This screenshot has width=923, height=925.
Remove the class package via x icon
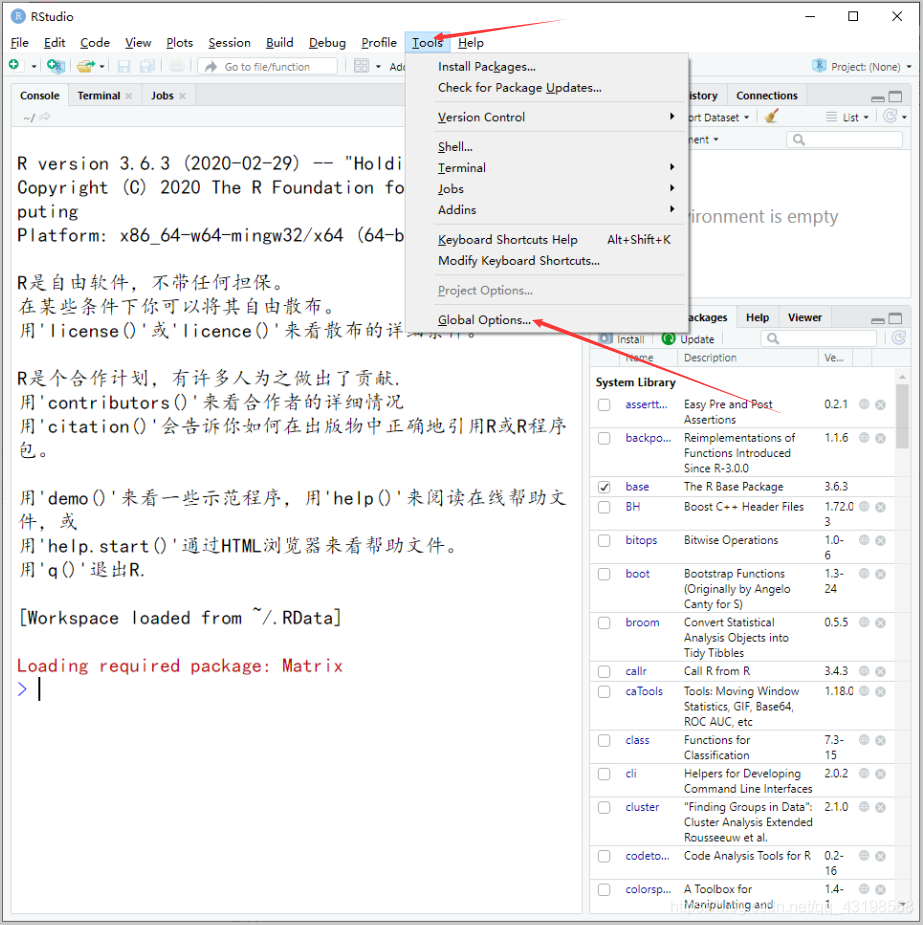(x=881, y=740)
